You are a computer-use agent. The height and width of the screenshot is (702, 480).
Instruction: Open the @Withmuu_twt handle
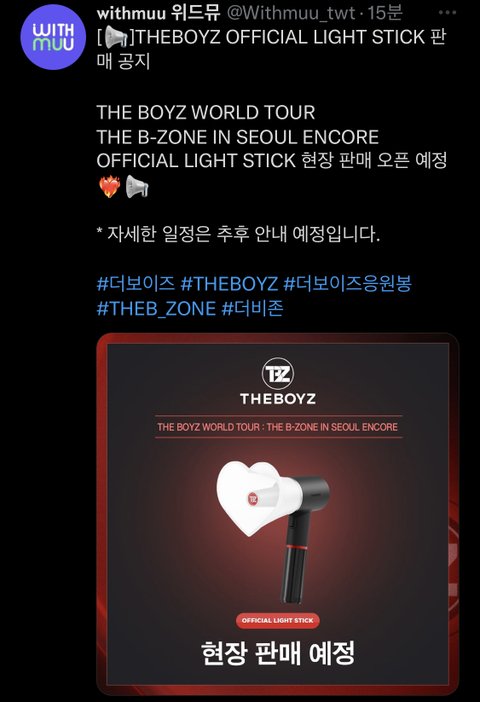(x=291, y=13)
